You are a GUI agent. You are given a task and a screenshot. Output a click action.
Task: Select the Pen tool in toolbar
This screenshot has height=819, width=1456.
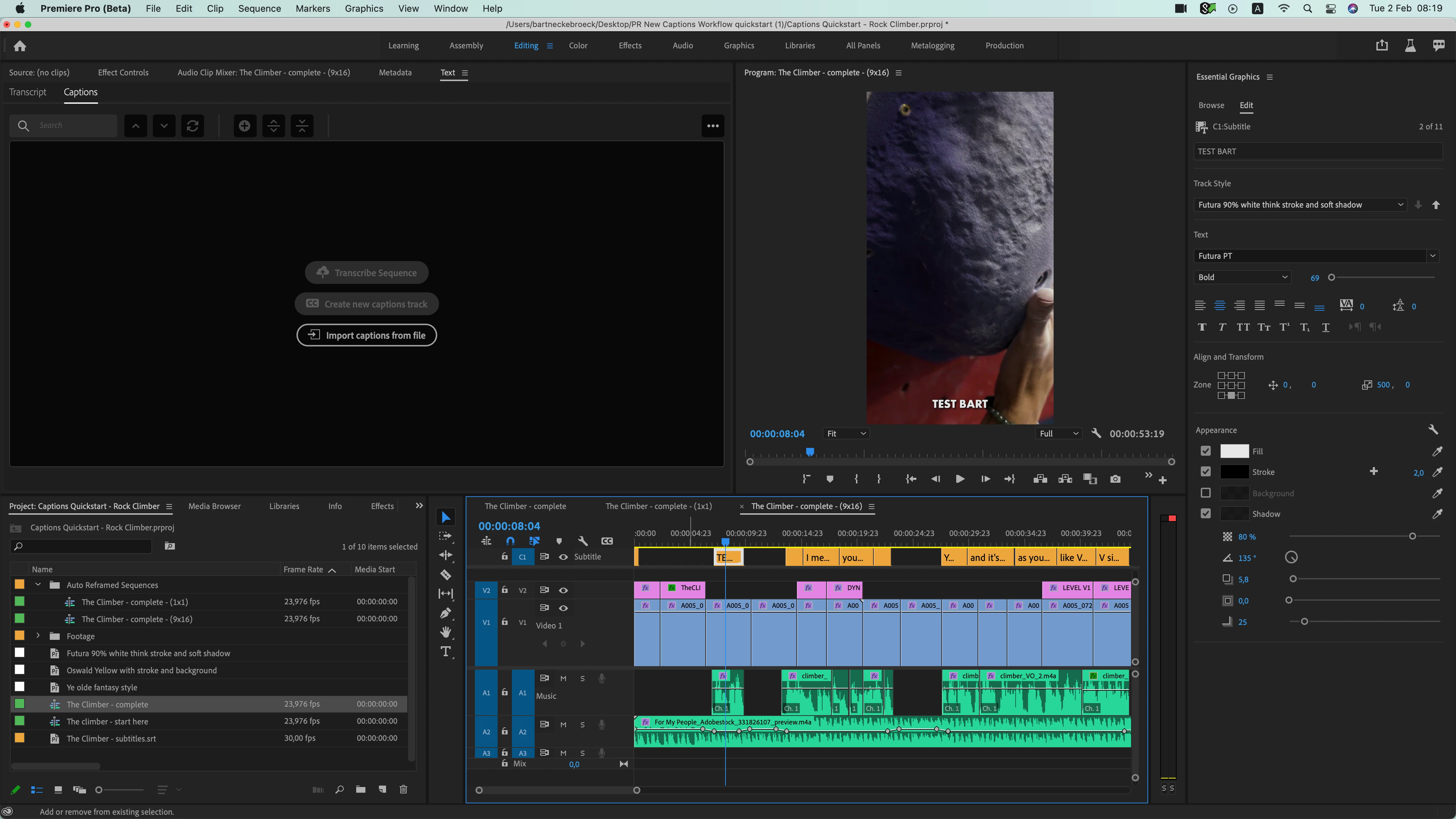(445, 613)
